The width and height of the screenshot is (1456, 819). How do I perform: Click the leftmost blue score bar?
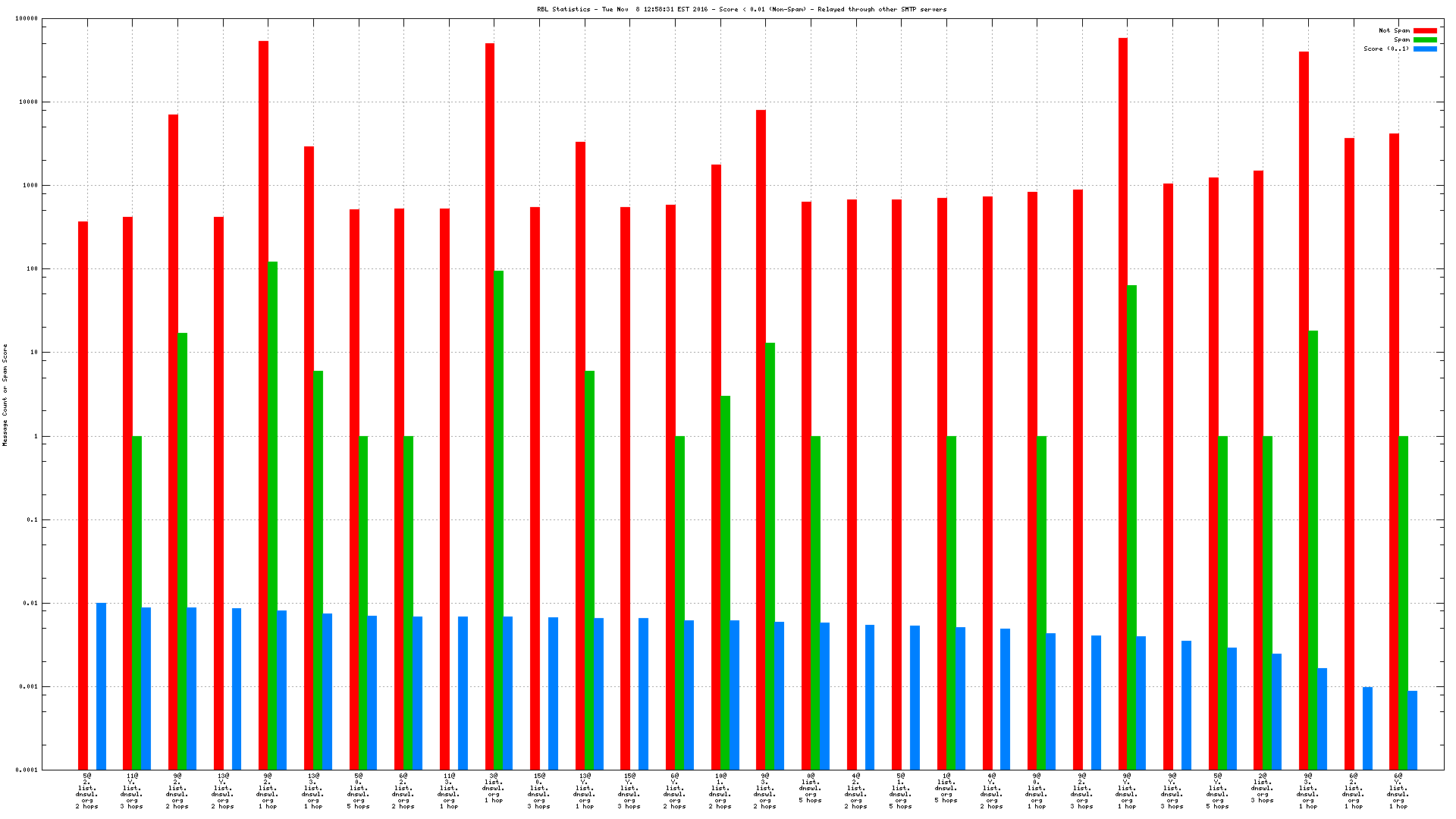101,686
